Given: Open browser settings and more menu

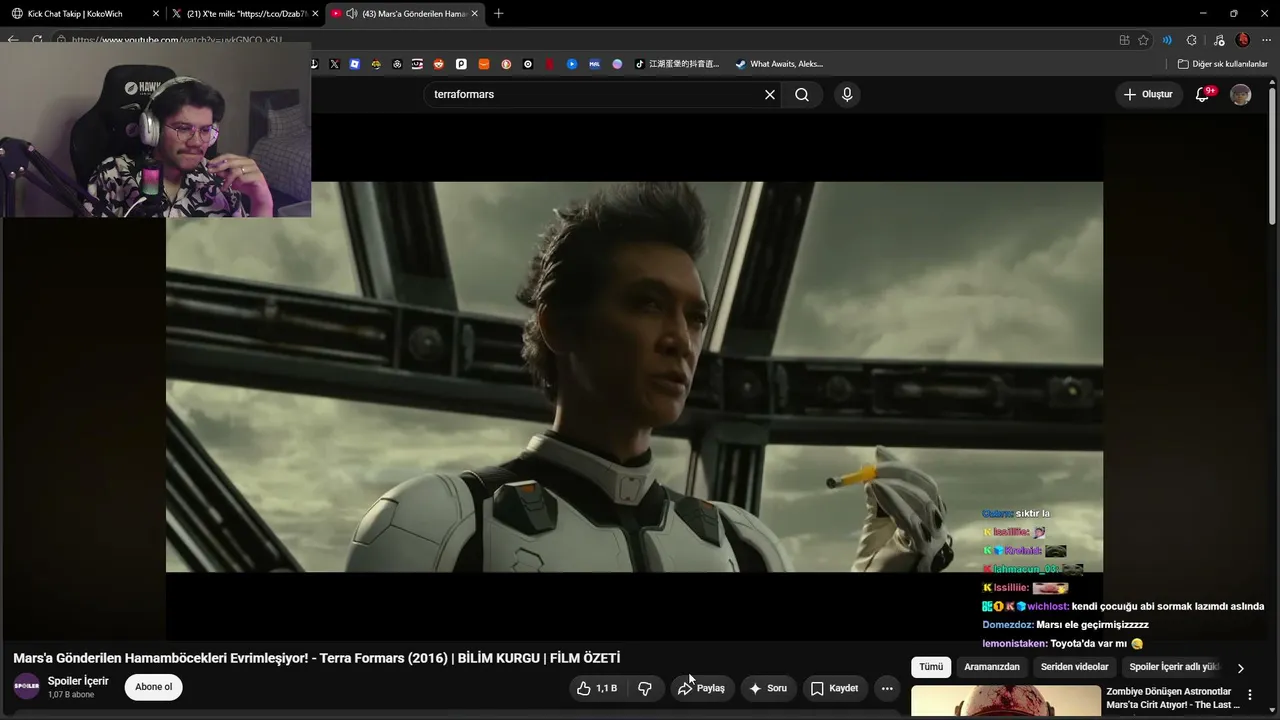Looking at the screenshot, I should point(1265,40).
